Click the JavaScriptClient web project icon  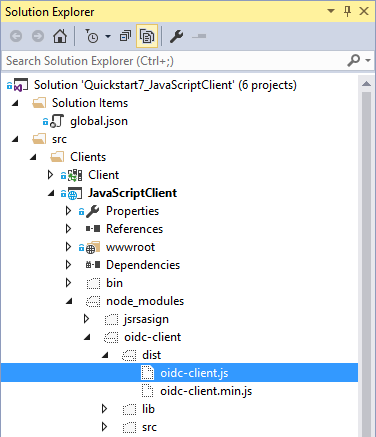[75, 193]
